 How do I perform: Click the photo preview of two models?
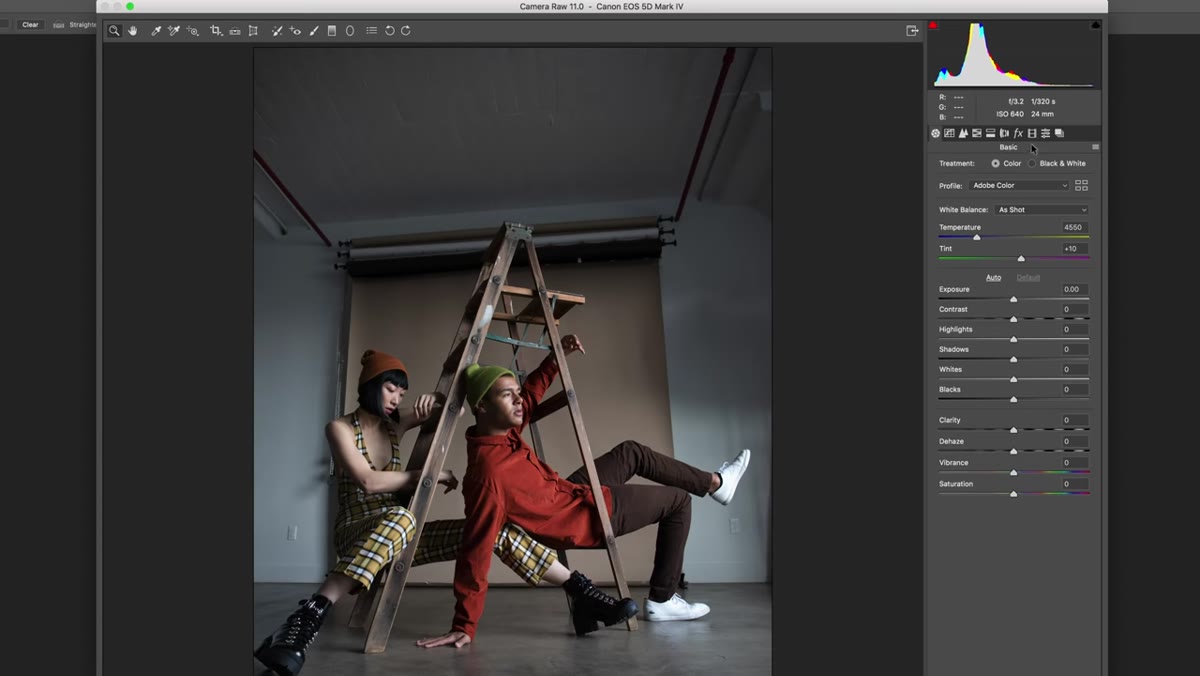point(512,360)
